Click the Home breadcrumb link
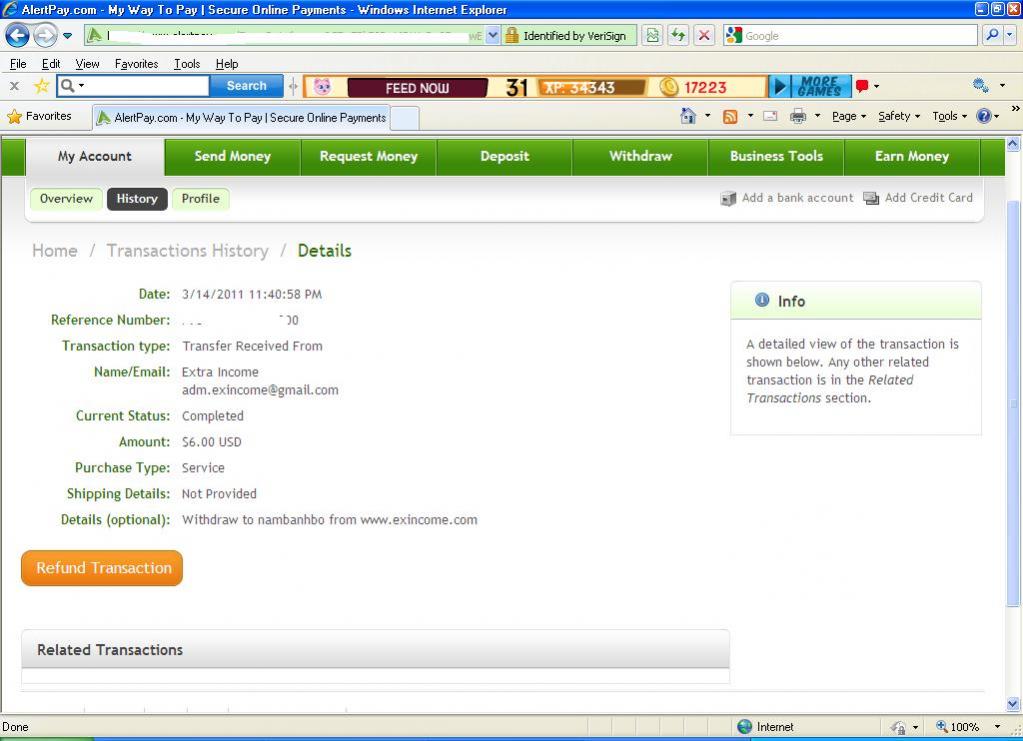Viewport: 1023px width, 741px height. [55, 251]
